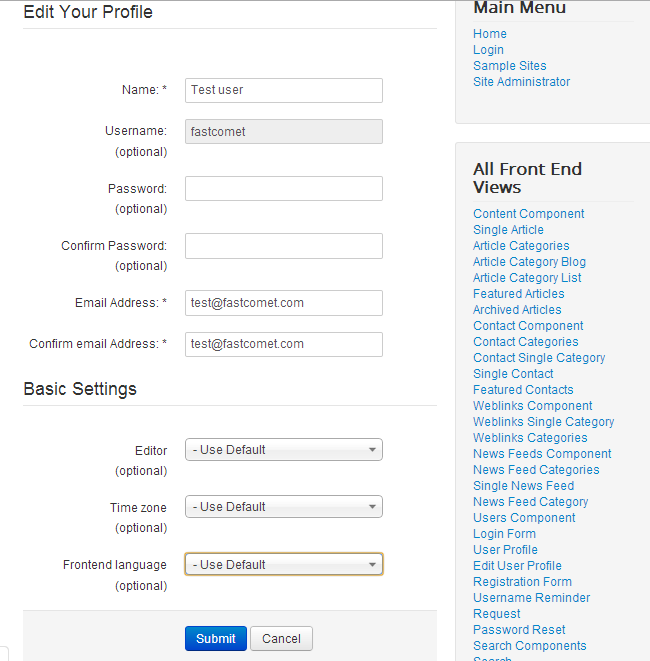Viewport: 650px width, 661px height.
Task: Open the Content Component link
Action: pyautogui.click(x=529, y=214)
